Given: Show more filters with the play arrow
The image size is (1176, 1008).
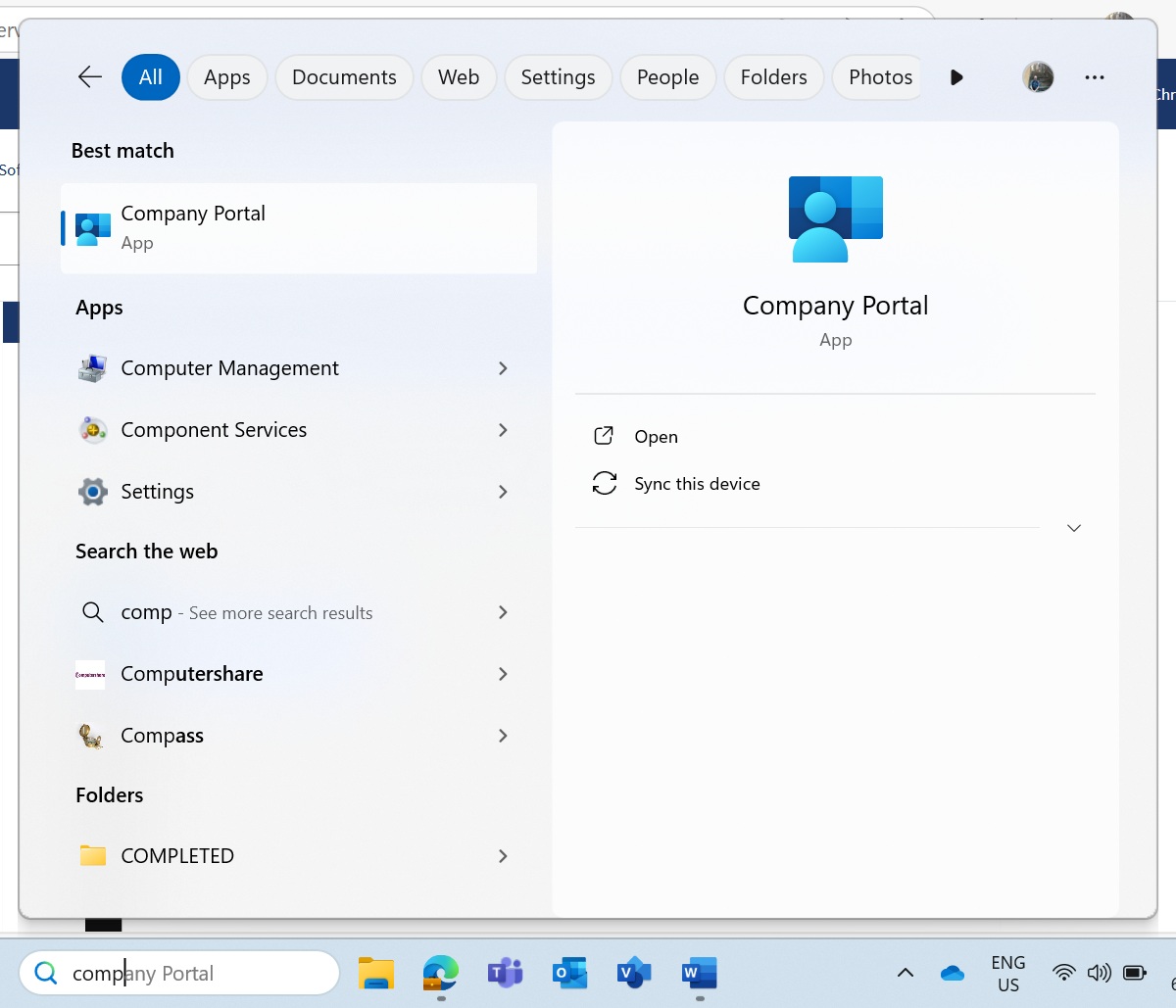Looking at the screenshot, I should pyautogui.click(x=956, y=77).
